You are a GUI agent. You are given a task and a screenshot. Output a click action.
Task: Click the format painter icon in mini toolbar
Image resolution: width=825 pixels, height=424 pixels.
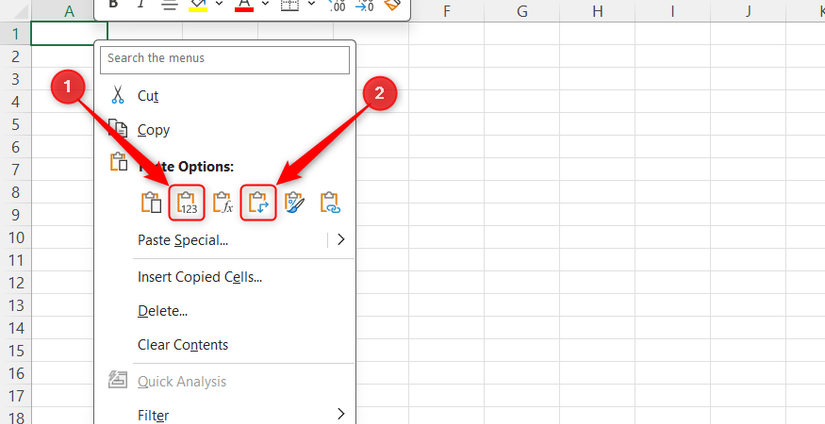(x=393, y=4)
